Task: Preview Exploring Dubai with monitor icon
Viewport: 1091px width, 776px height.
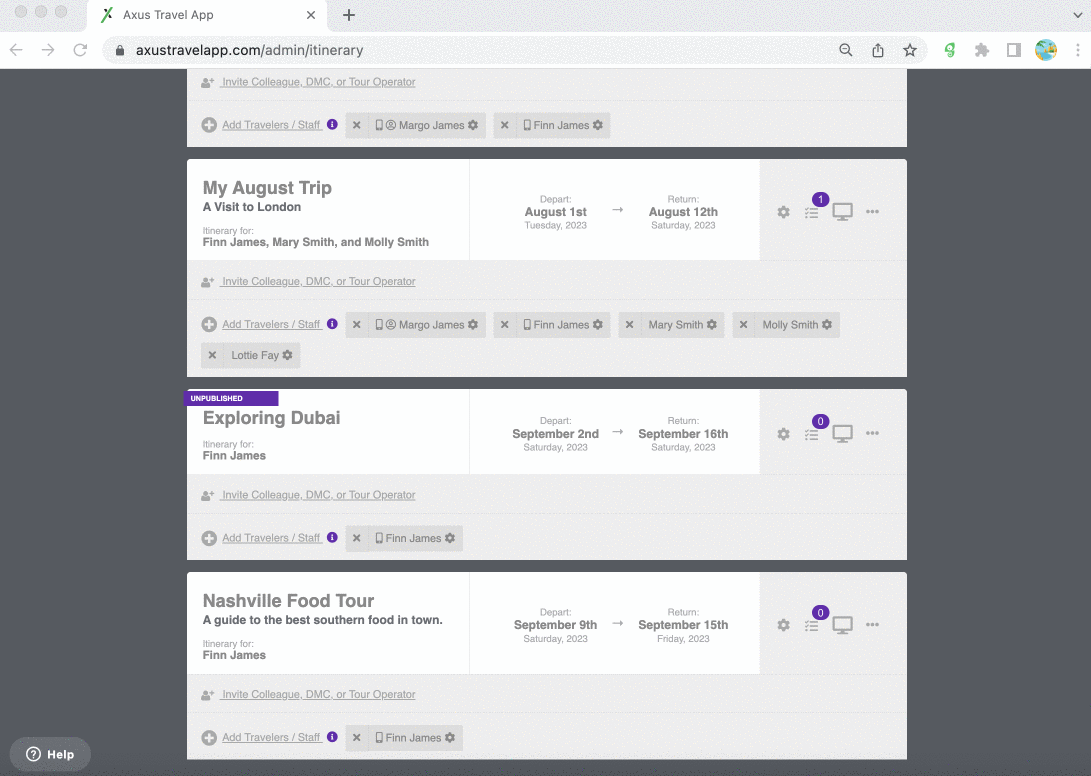Action: [x=843, y=434]
